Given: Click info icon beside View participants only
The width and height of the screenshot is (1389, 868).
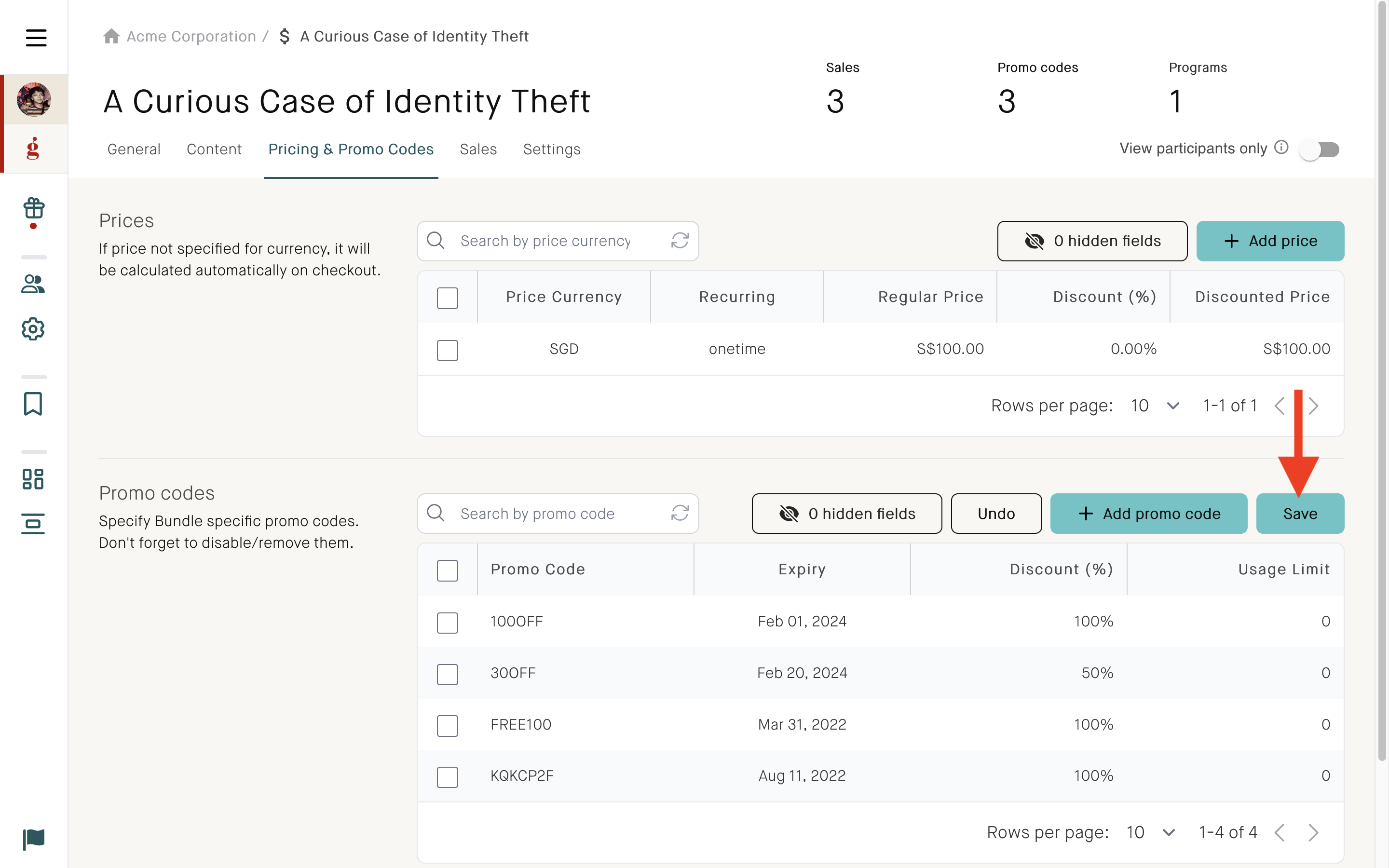Looking at the screenshot, I should (1281, 148).
